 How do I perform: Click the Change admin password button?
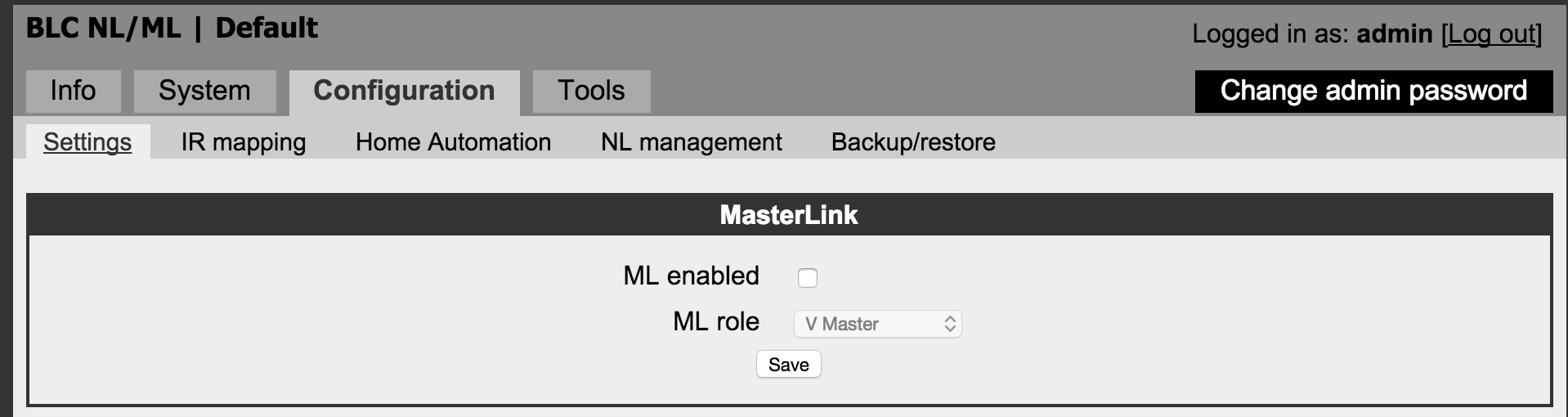point(1373,91)
